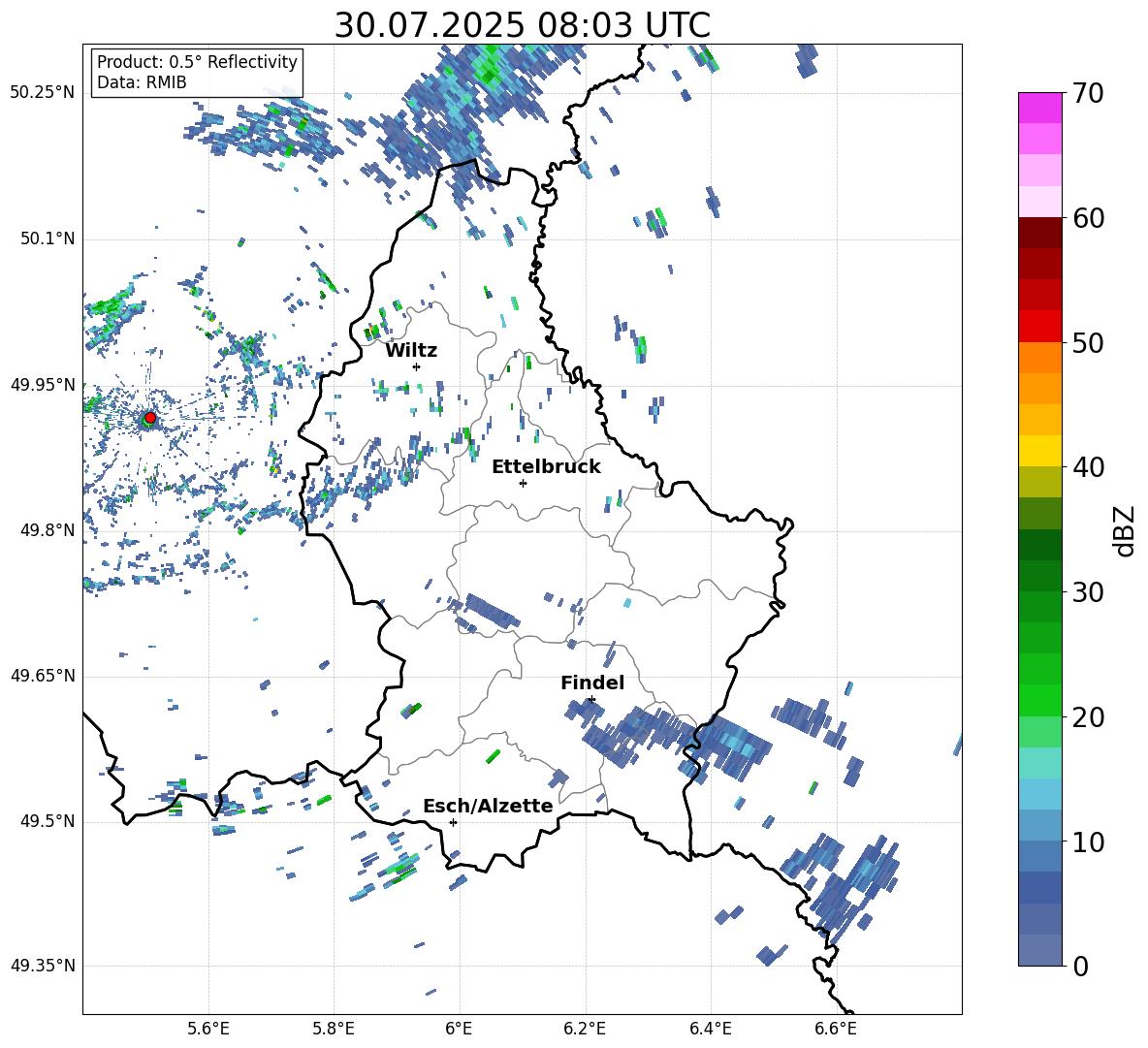The width and height of the screenshot is (1148, 1048).
Task: Click the cross marker below Ettelbruck
Action: 523,483
